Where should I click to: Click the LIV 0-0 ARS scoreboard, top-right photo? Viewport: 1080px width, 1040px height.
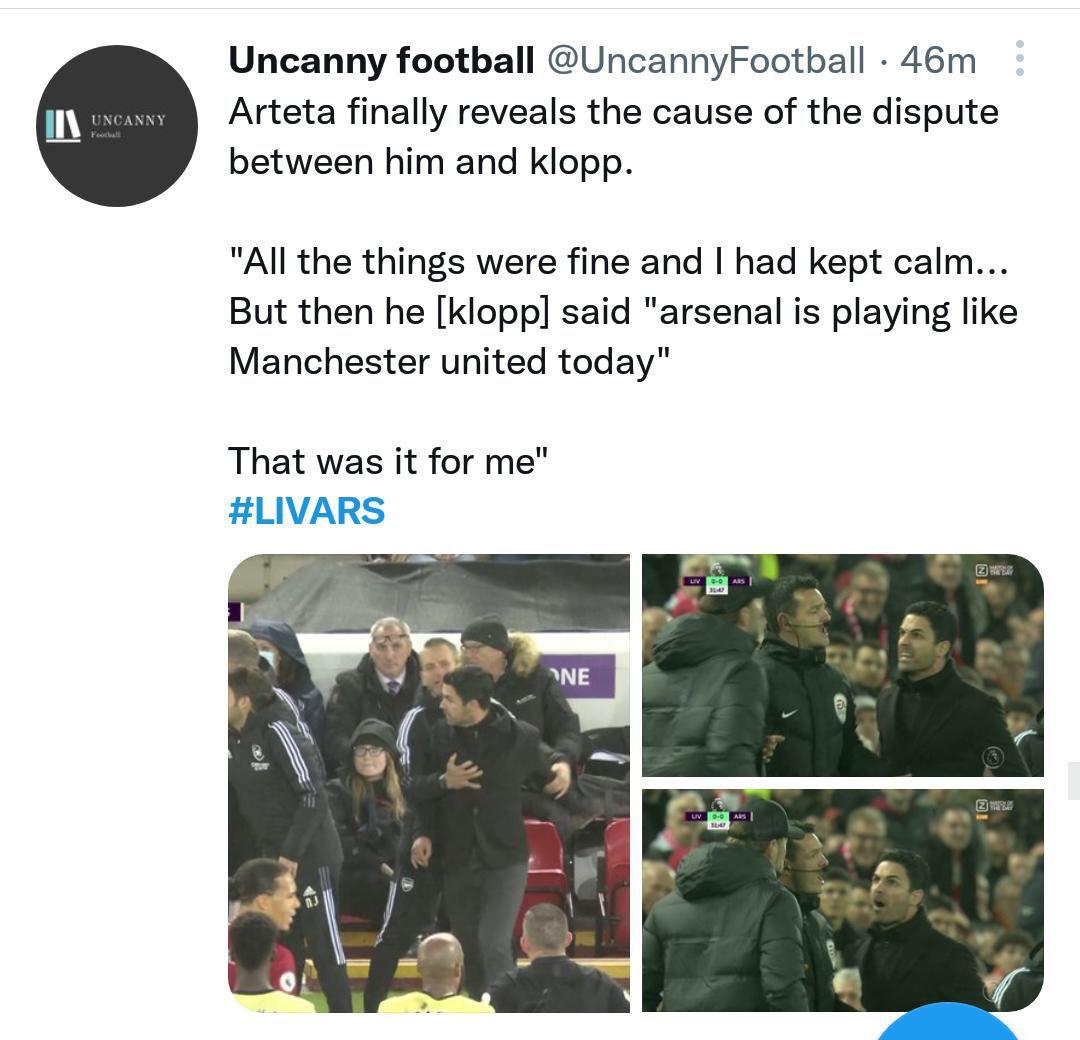716,582
